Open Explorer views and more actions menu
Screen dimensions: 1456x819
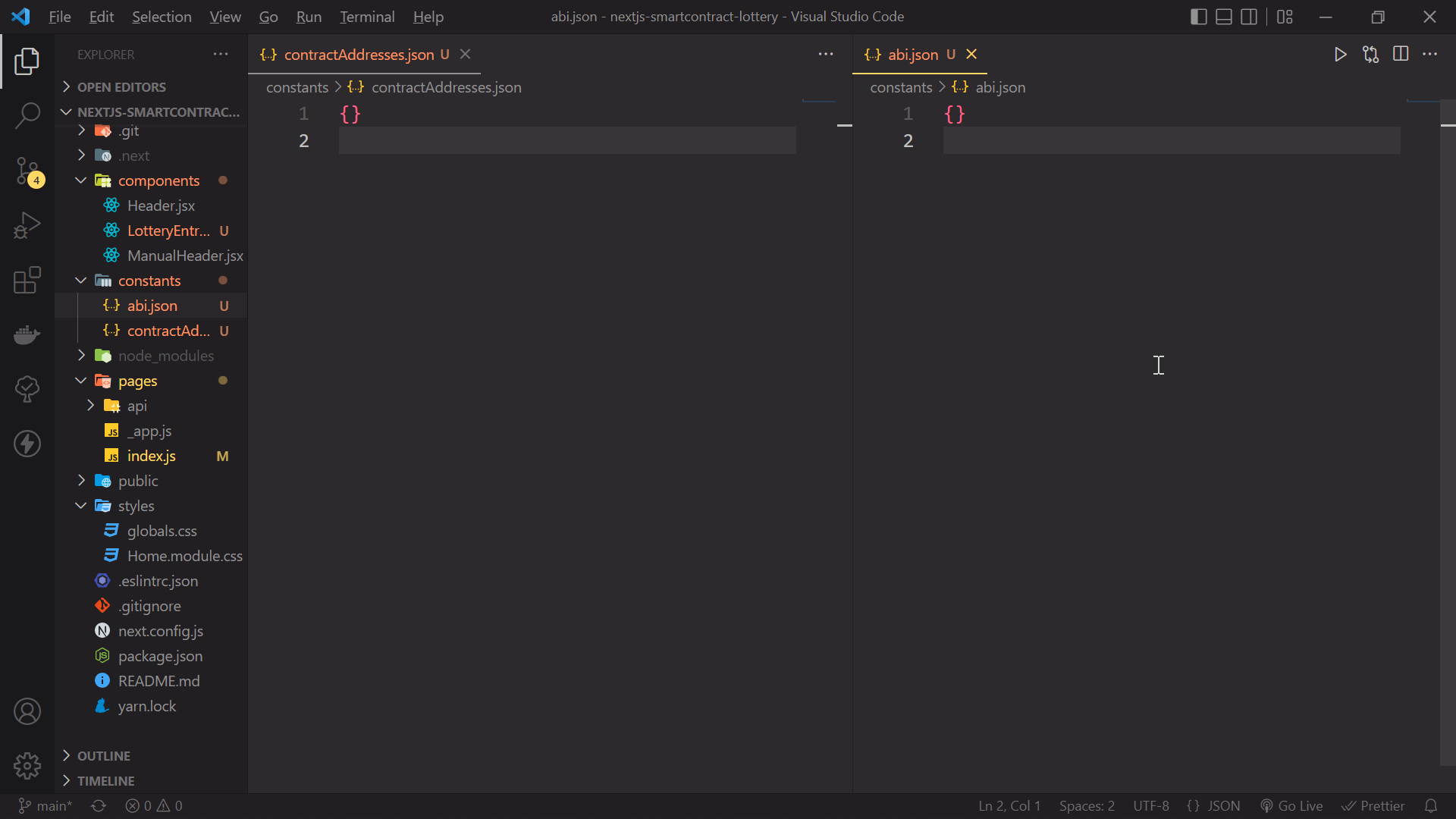221,55
